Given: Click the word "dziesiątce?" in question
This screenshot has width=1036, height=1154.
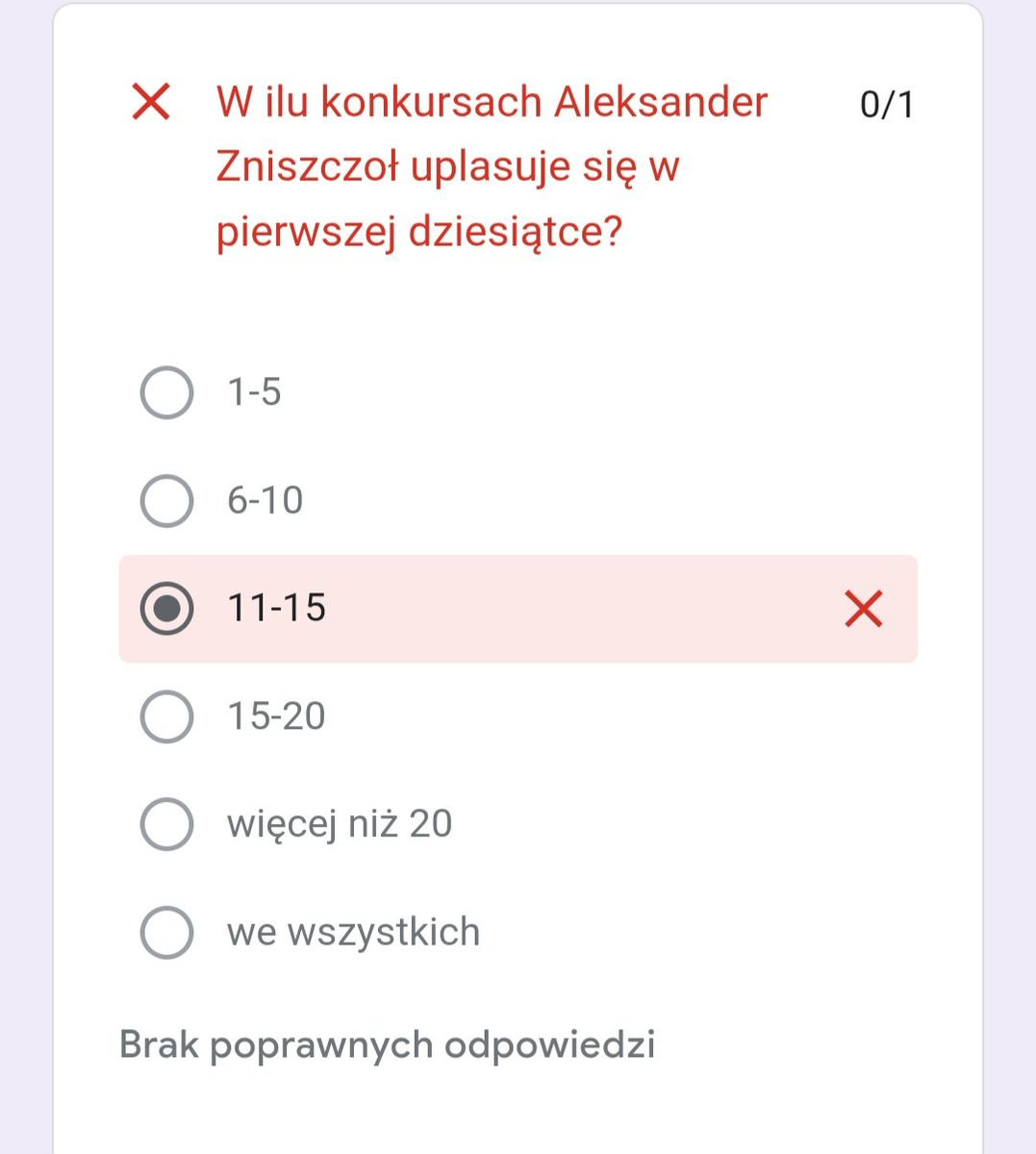Looking at the screenshot, I should tap(516, 233).
